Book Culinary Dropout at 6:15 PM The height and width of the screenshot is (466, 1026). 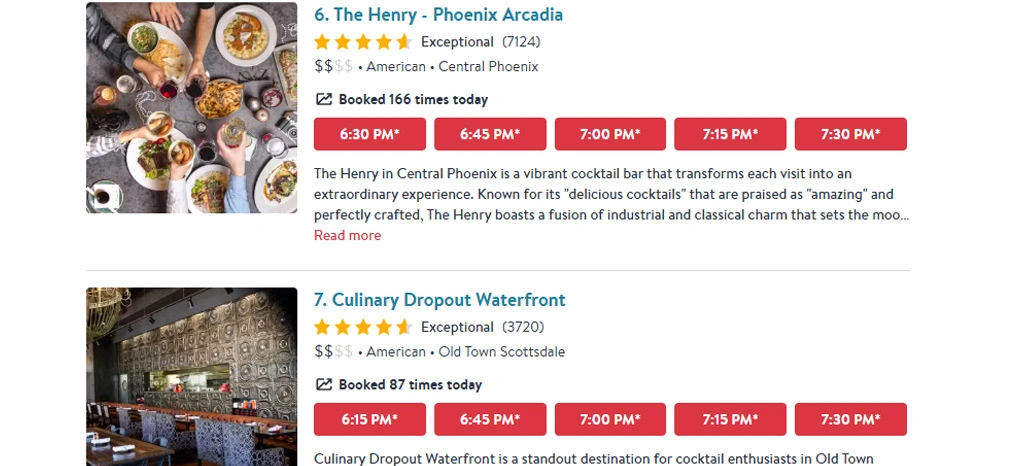370,419
